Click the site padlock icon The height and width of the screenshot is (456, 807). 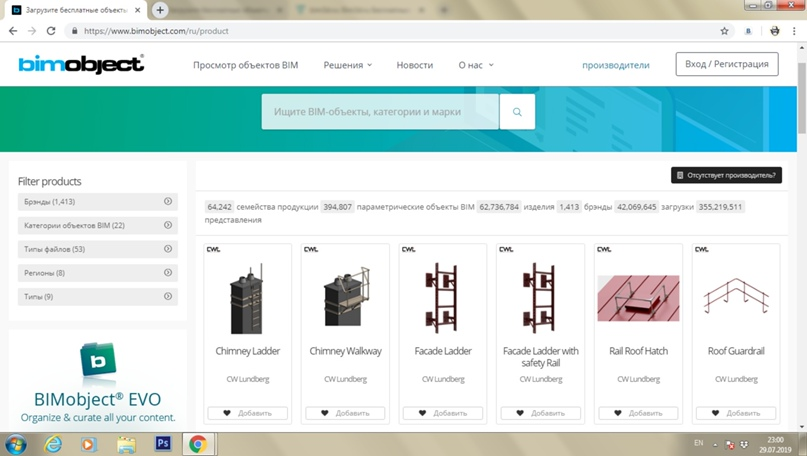pos(75,31)
